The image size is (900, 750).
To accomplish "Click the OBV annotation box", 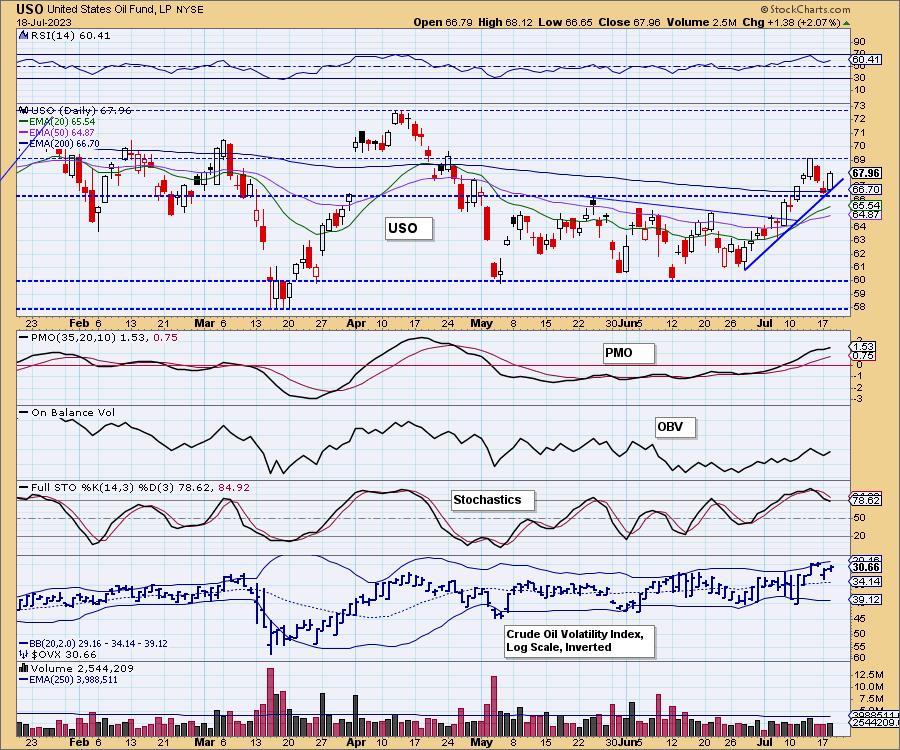I will tap(675, 427).
